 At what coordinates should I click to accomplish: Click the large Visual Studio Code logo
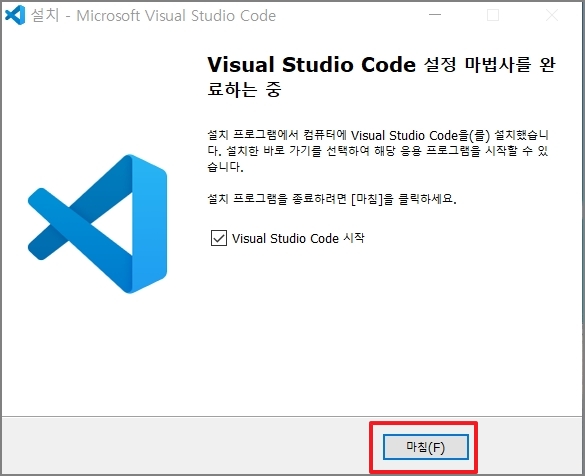click(x=98, y=224)
